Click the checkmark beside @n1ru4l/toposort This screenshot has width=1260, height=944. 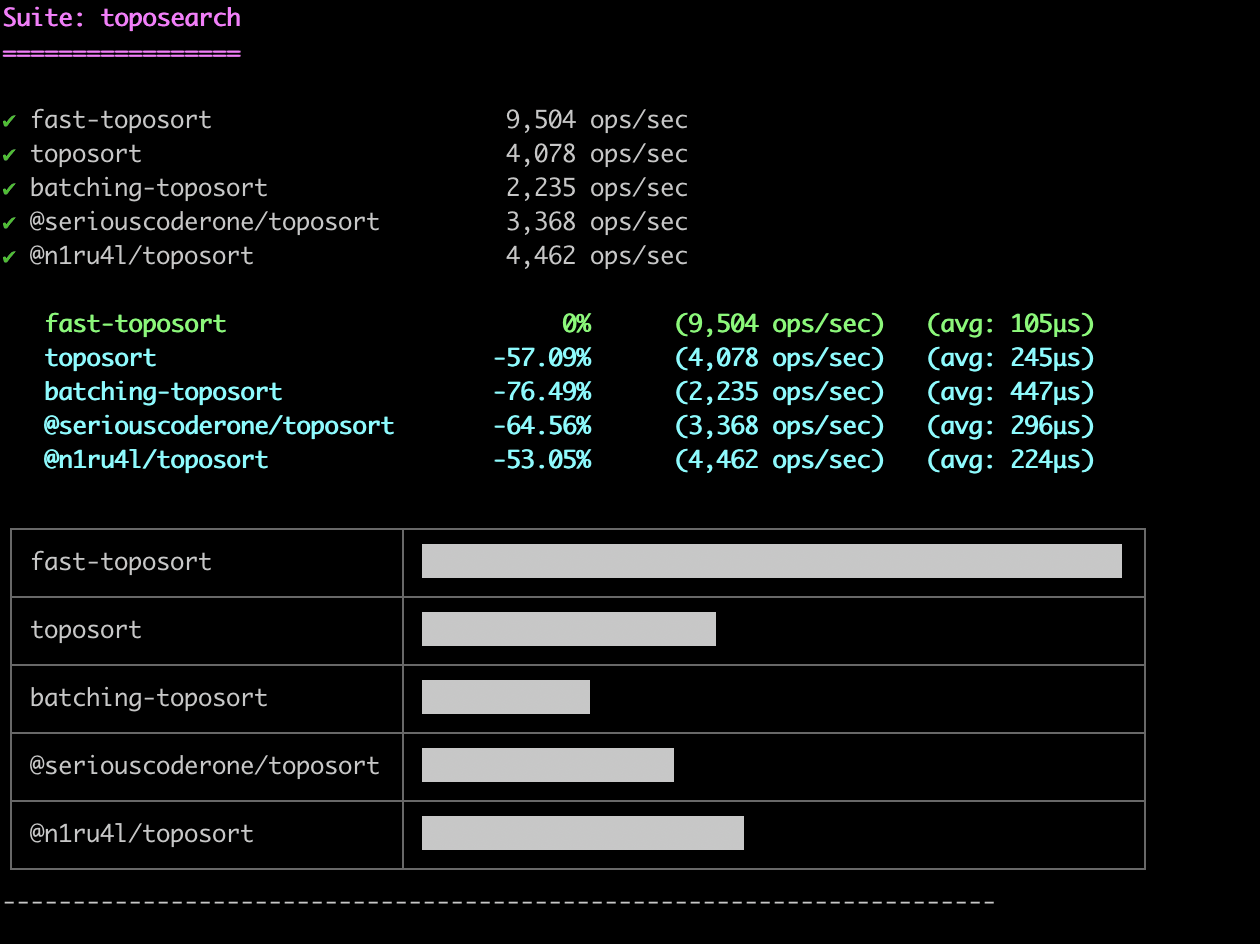[x=9, y=256]
